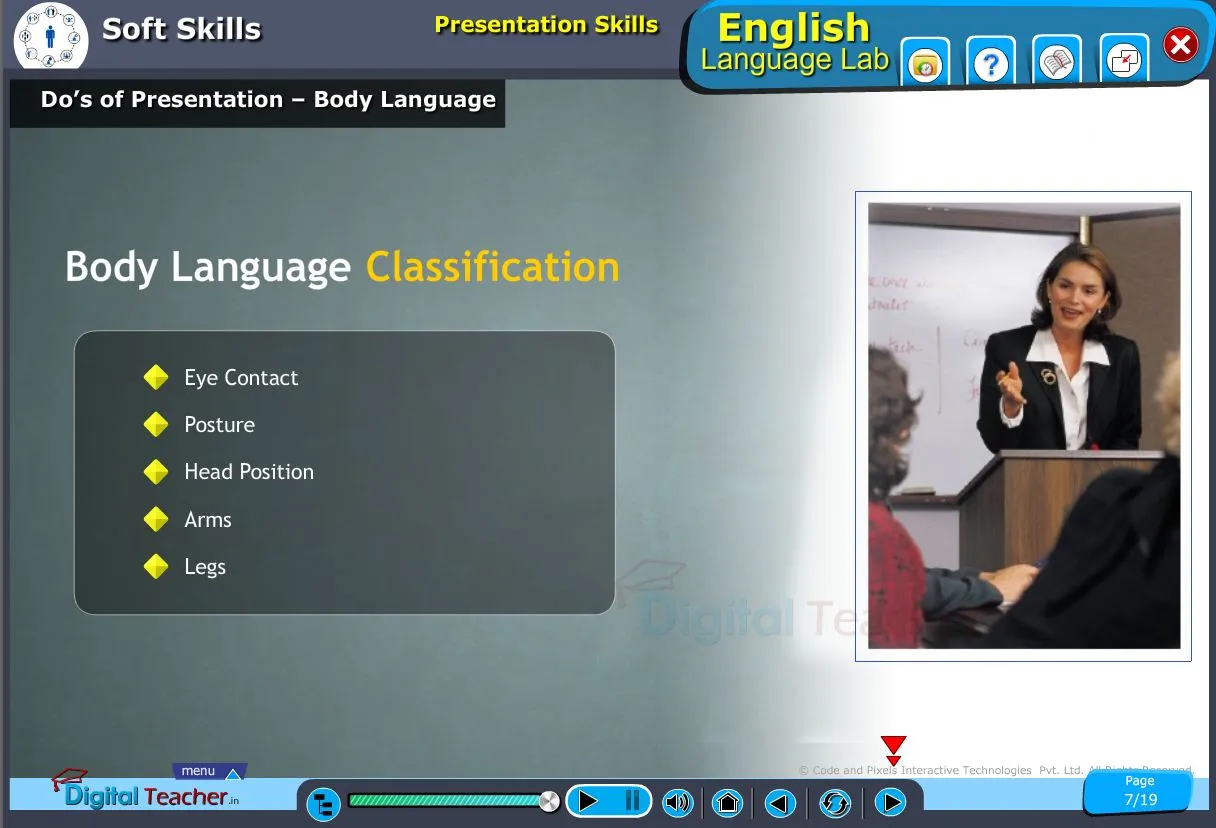Click the English Language Lab title
Screen dimensions: 1216x828
794,44
